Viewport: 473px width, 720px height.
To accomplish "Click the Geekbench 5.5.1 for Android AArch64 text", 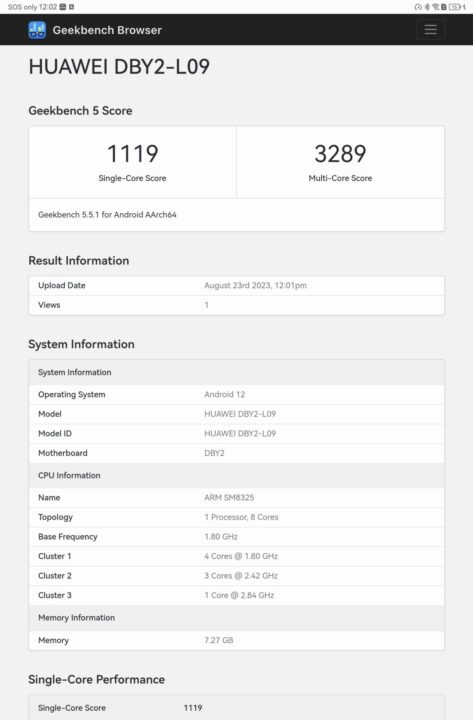I will [107, 214].
